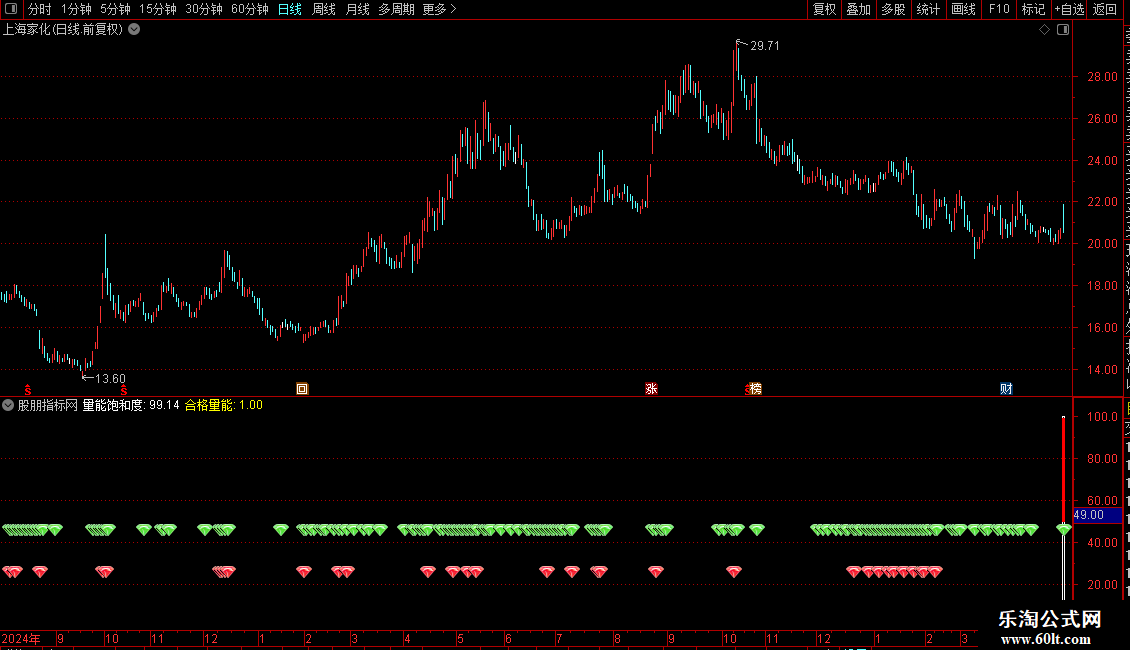Expand the 更多 periods menu
1130x650 pixels.
[439, 9]
